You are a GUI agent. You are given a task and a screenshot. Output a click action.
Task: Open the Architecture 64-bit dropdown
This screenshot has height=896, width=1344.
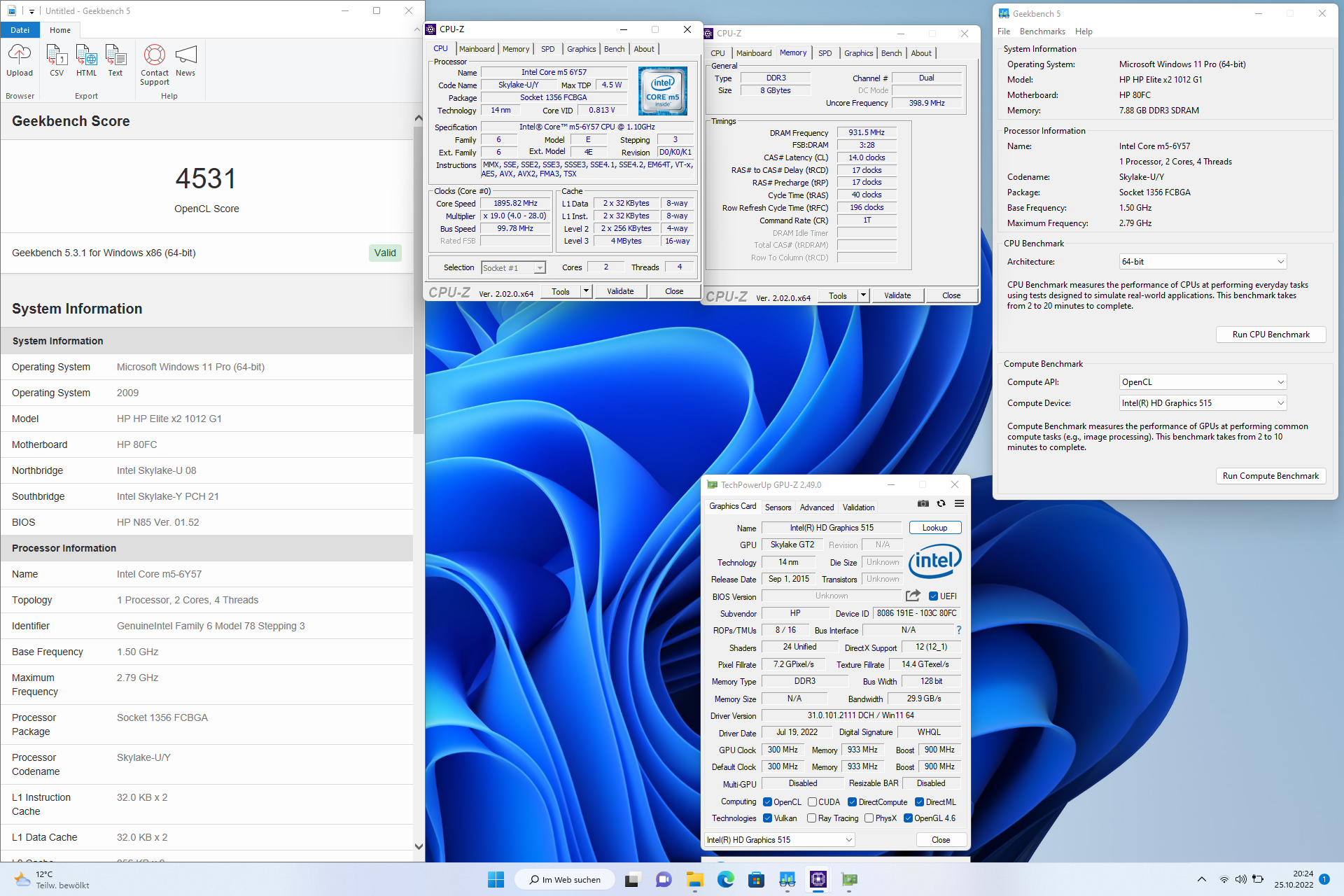coord(1203,262)
